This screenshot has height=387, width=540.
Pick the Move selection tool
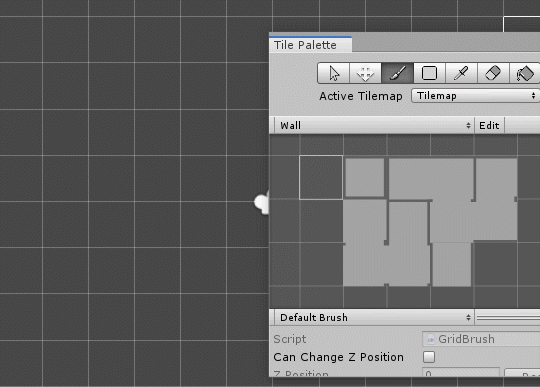365,73
